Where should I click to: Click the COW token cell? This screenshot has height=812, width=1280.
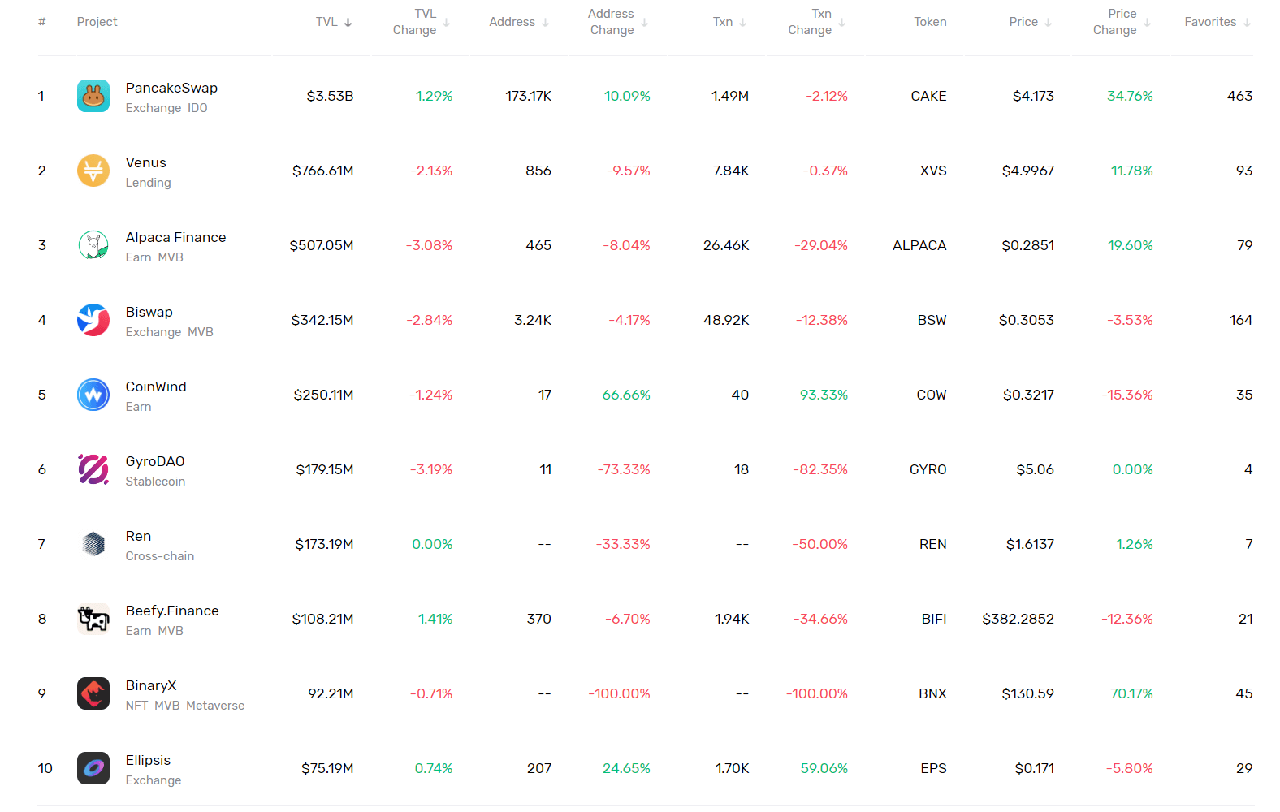click(932, 395)
